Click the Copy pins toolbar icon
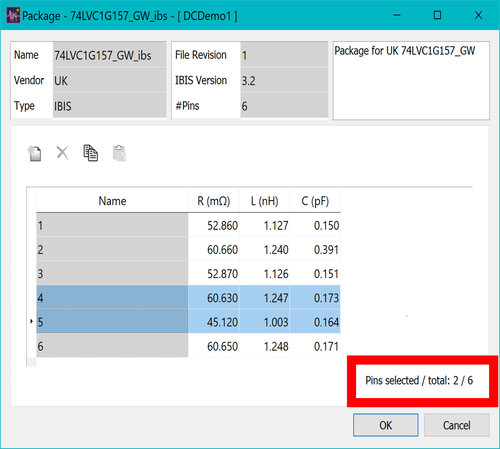 [x=90, y=153]
